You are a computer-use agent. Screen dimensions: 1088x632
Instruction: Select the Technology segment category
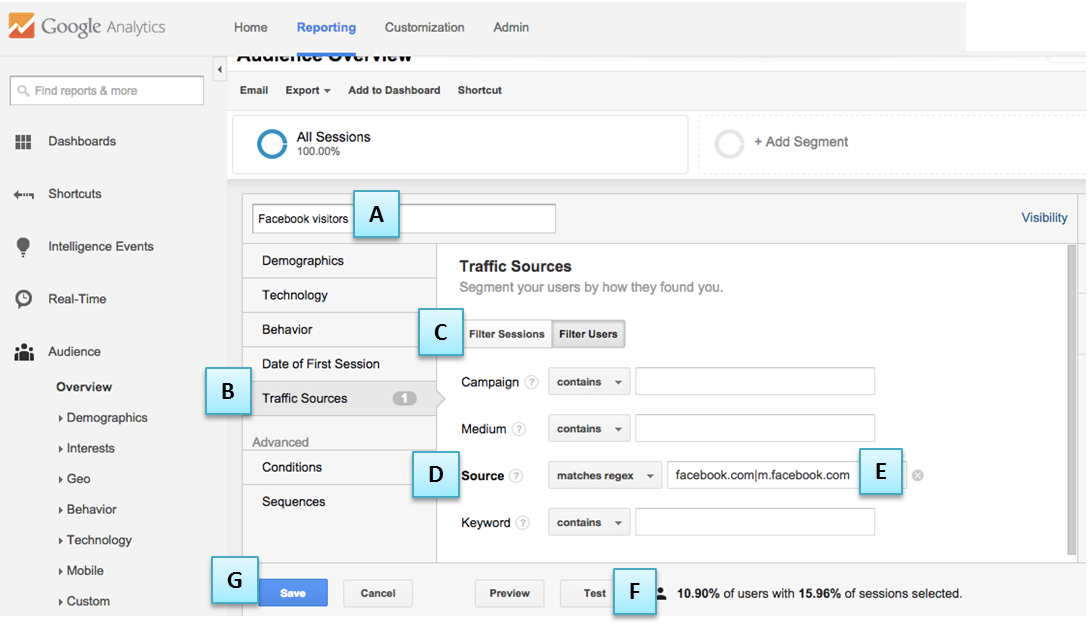tap(339, 296)
